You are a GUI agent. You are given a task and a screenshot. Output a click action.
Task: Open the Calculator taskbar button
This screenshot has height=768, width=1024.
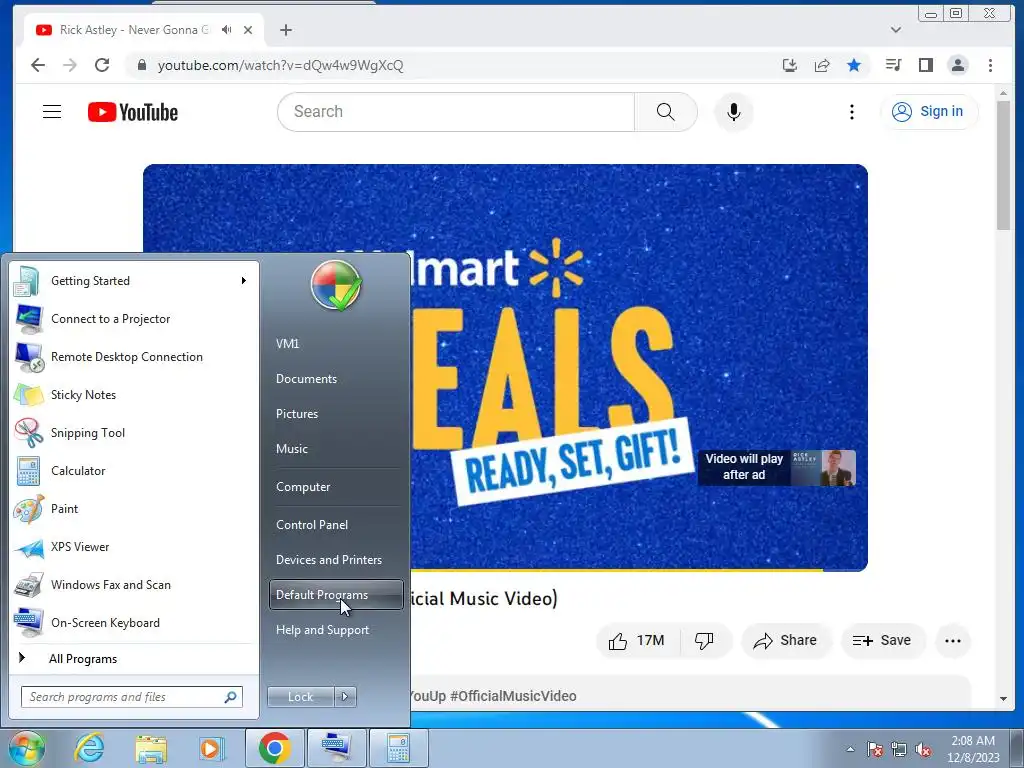(398, 748)
